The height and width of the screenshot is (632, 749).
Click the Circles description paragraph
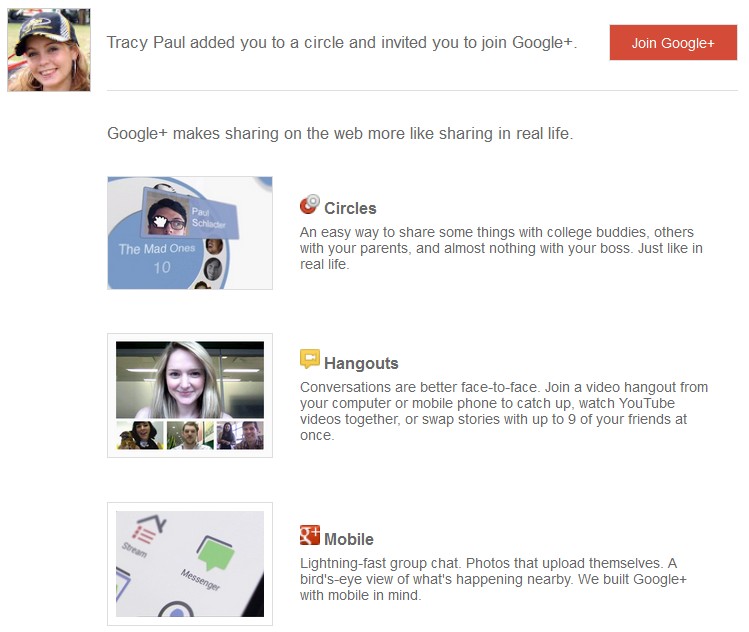[x=500, y=248]
